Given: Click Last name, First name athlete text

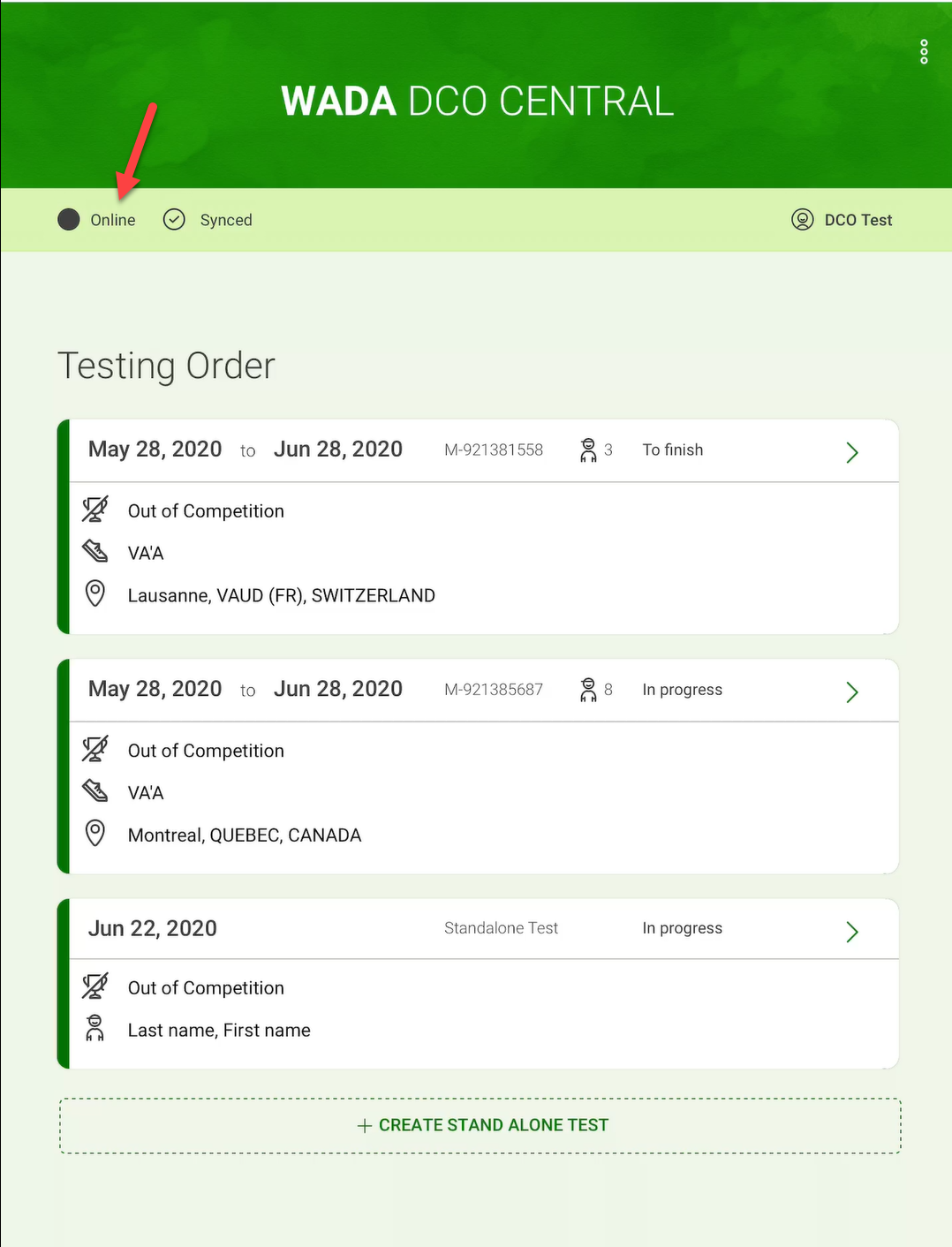Looking at the screenshot, I should (x=219, y=1031).
